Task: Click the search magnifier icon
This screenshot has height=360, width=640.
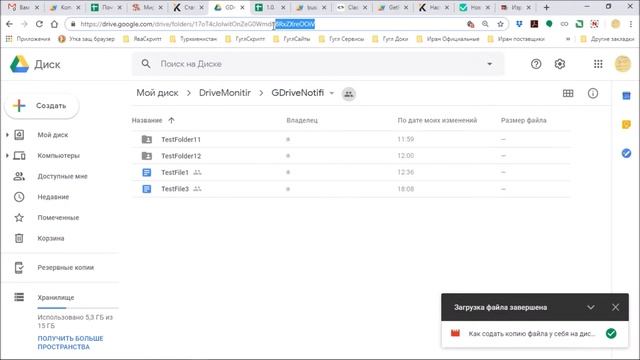Action: tap(146, 64)
